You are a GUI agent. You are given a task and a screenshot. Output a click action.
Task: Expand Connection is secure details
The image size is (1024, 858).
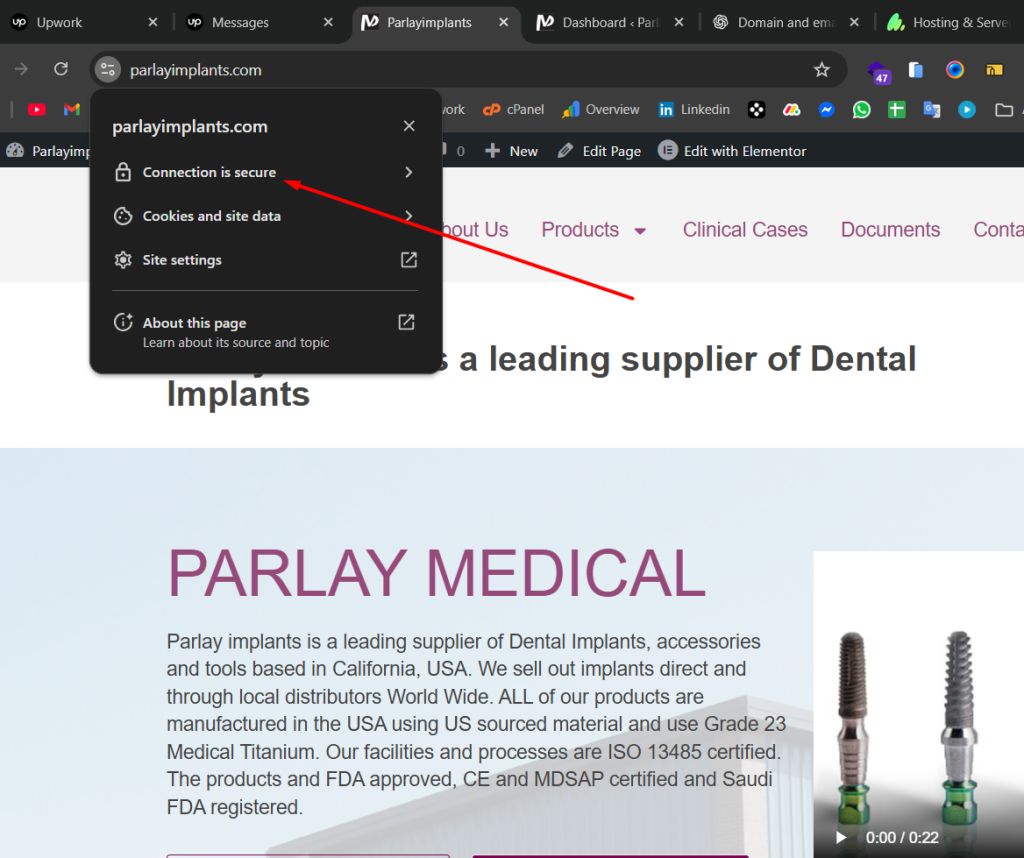coord(264,172)
